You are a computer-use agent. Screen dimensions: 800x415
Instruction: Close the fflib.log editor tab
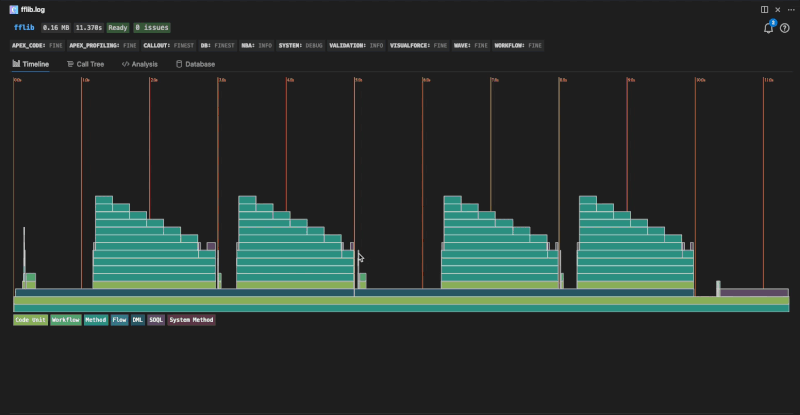(778, 9)
